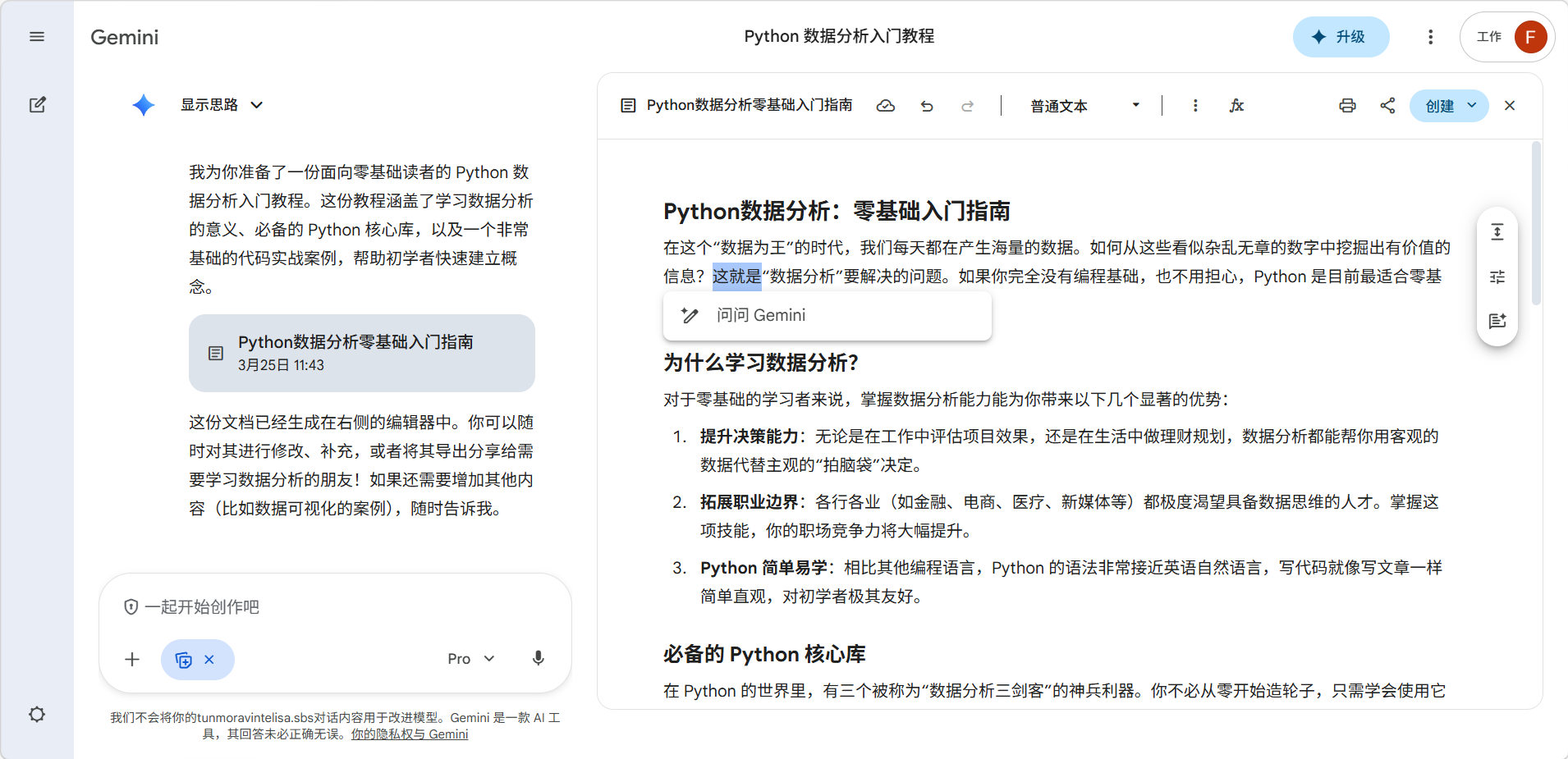
Task: Open the Pro model selector dropdown
Action: [x=470, y=659]
